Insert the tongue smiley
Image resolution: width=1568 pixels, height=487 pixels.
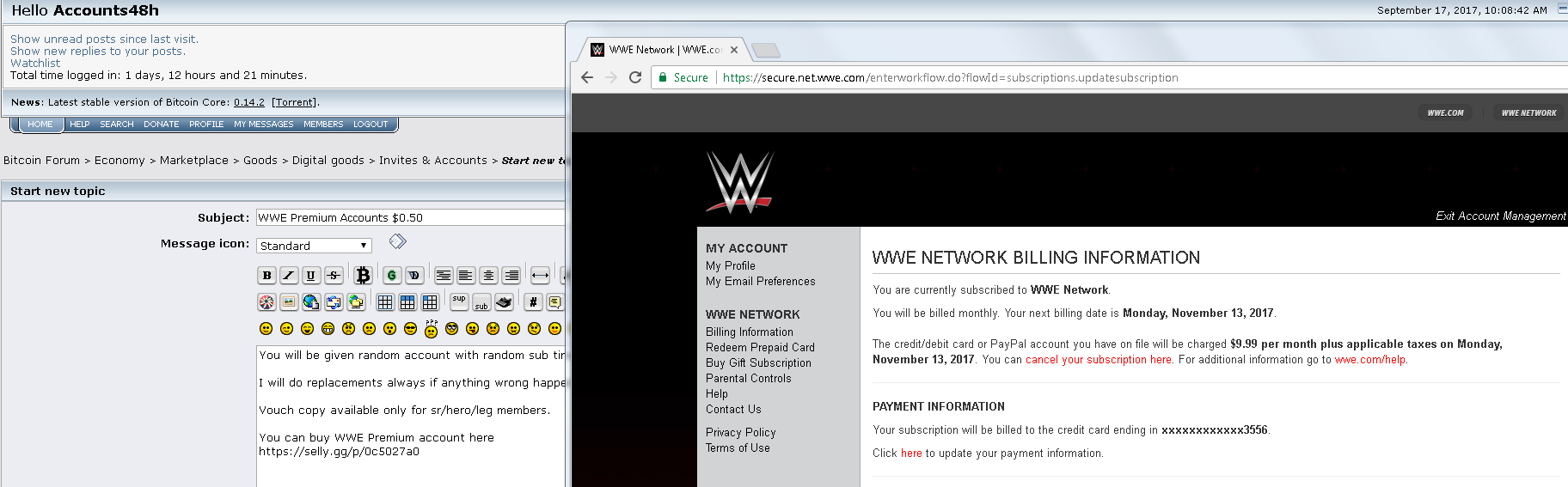coord(472,328)
